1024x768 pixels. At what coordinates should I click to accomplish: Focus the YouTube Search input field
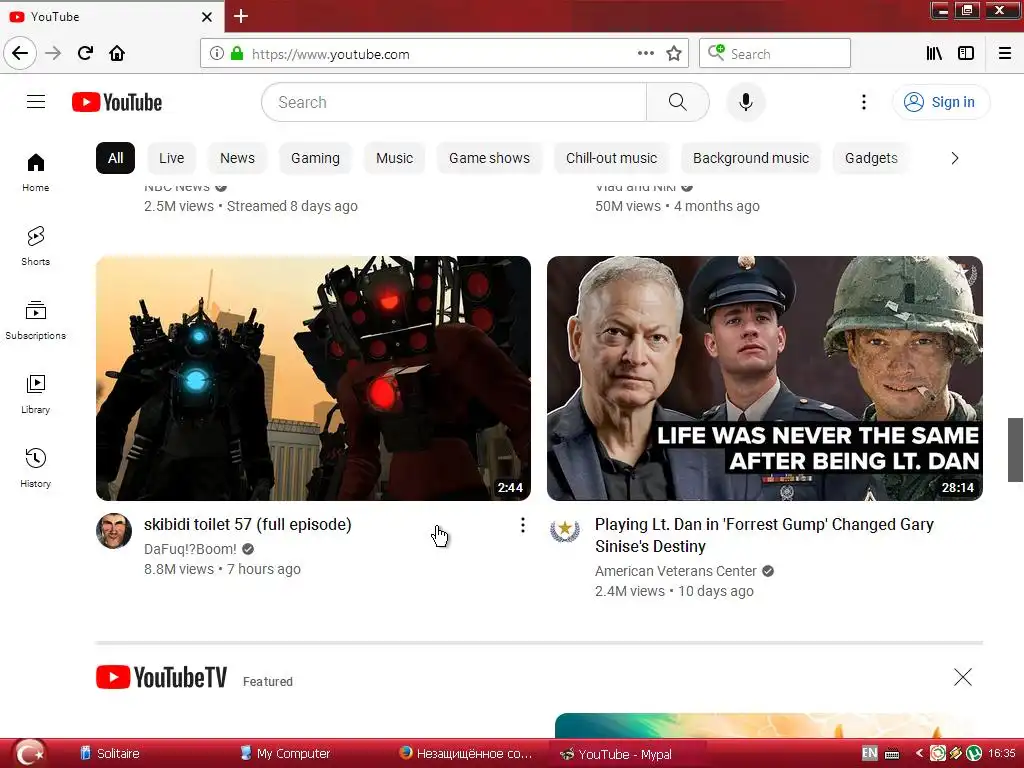click(x=454, y=102)
